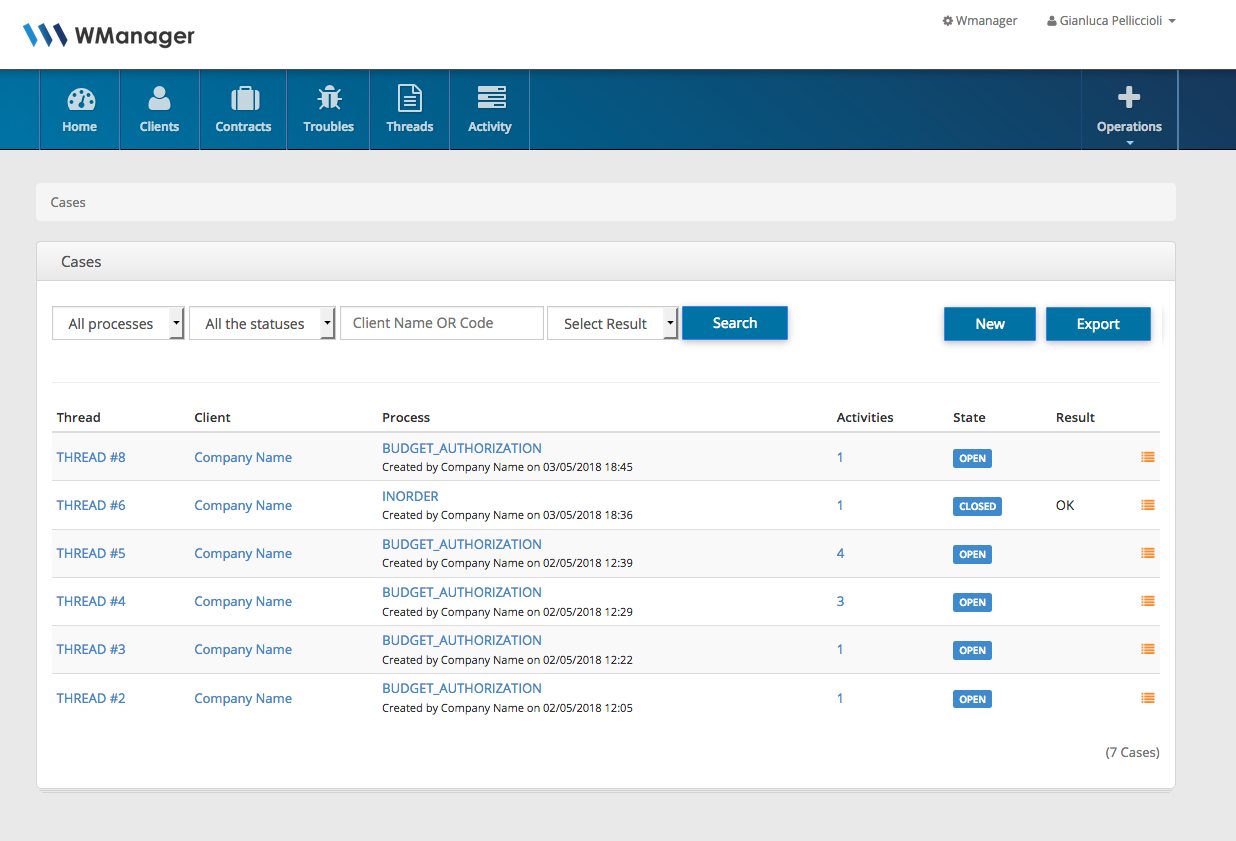Click list icon for THREAD #8 row
This screenshot has width=1236, height=841.
click(1147, 457)
